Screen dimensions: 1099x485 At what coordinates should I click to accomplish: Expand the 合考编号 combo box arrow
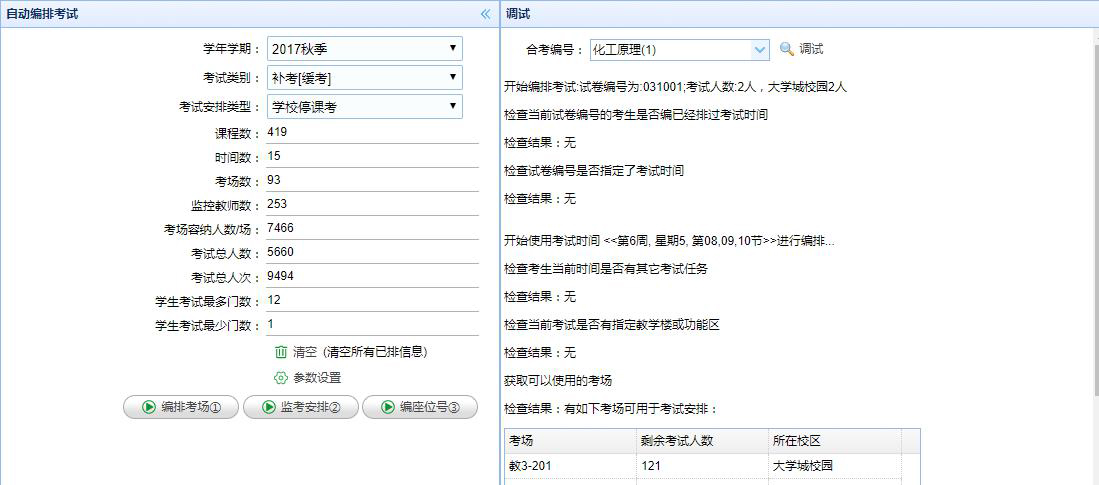[x=759, y=49]
